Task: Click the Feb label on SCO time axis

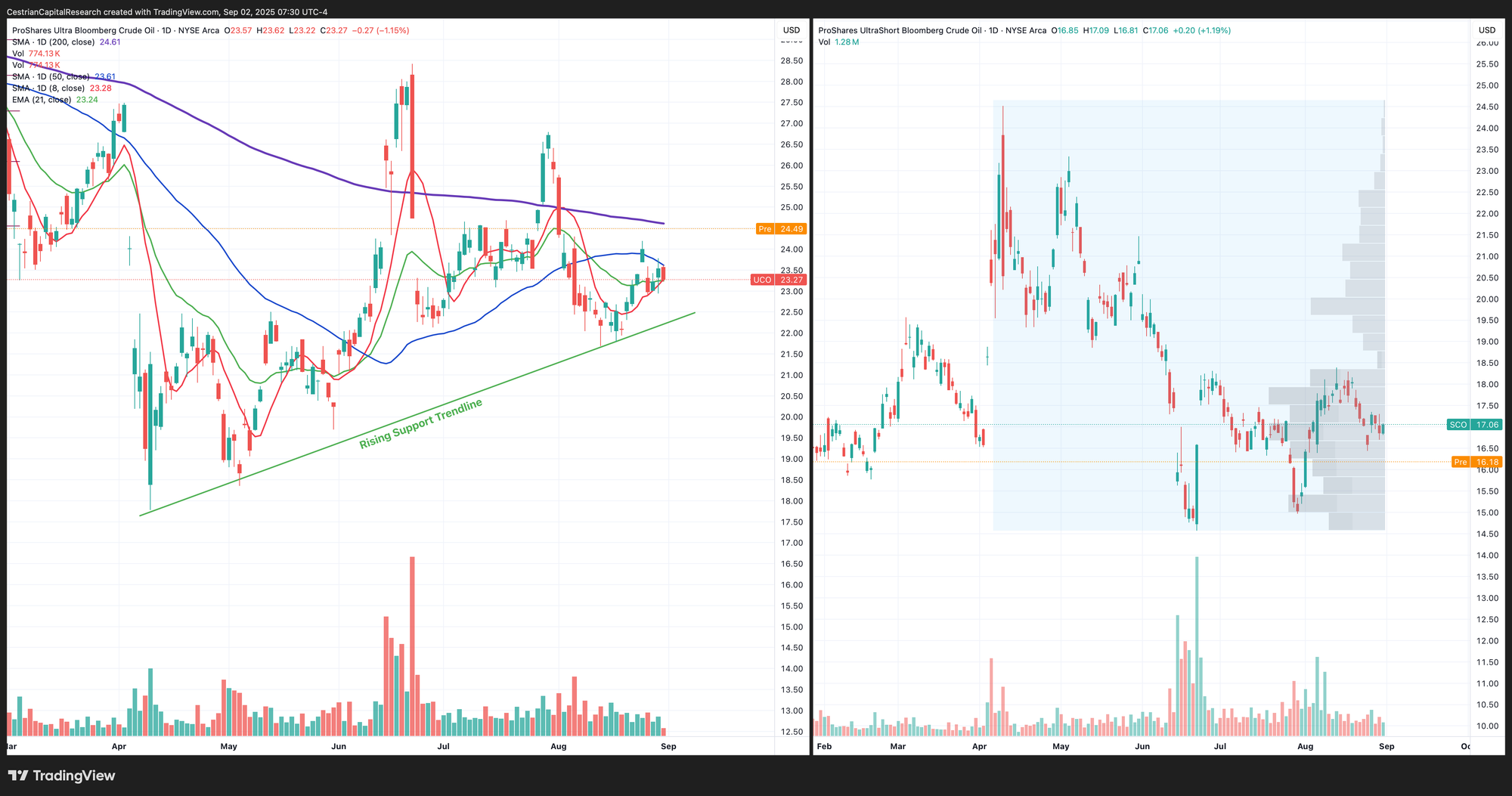Action: pyautogui.click(x=824, y=747)
